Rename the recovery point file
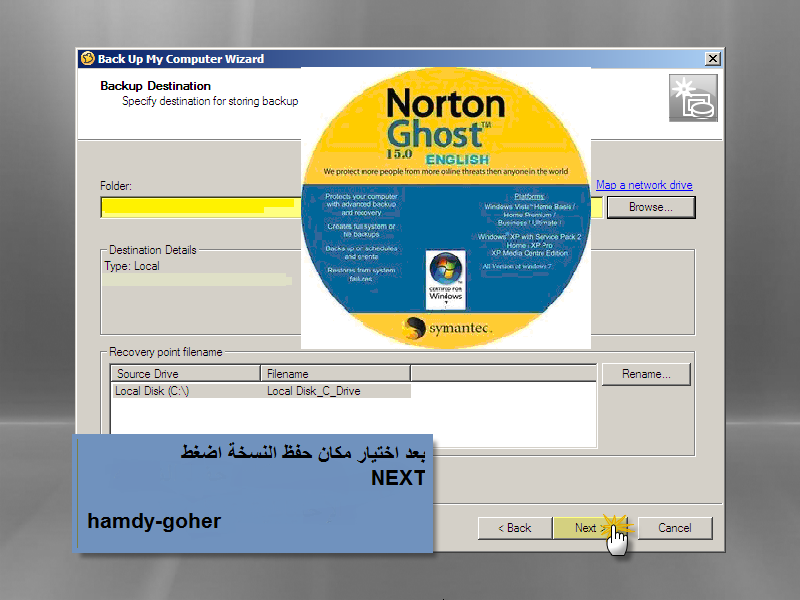 click(646, 374)
